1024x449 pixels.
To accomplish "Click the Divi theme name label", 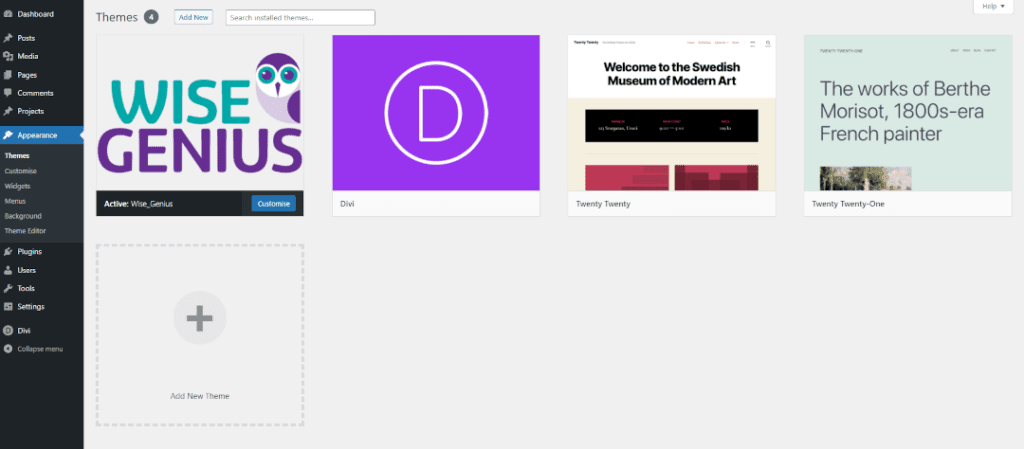I will pyautogui.click(x=347, y=204).
